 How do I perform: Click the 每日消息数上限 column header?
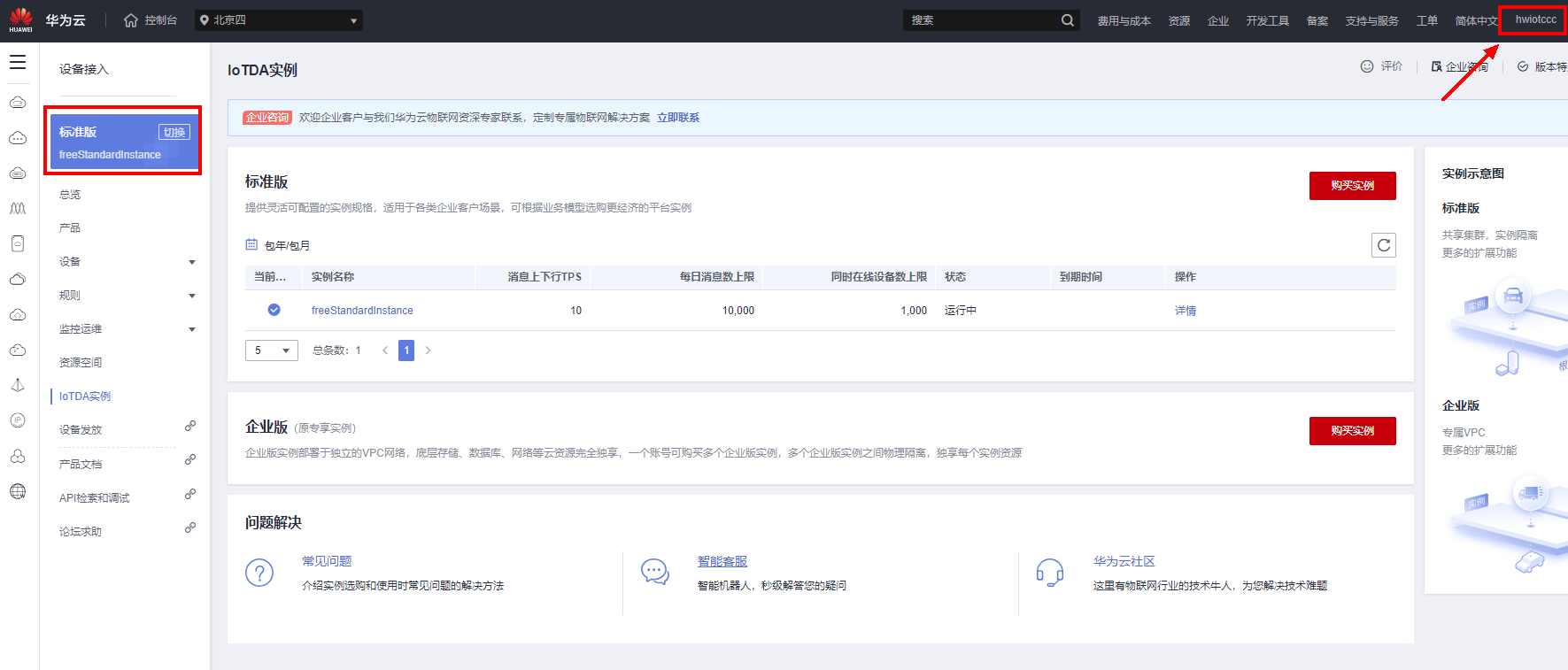pos(717,277)
